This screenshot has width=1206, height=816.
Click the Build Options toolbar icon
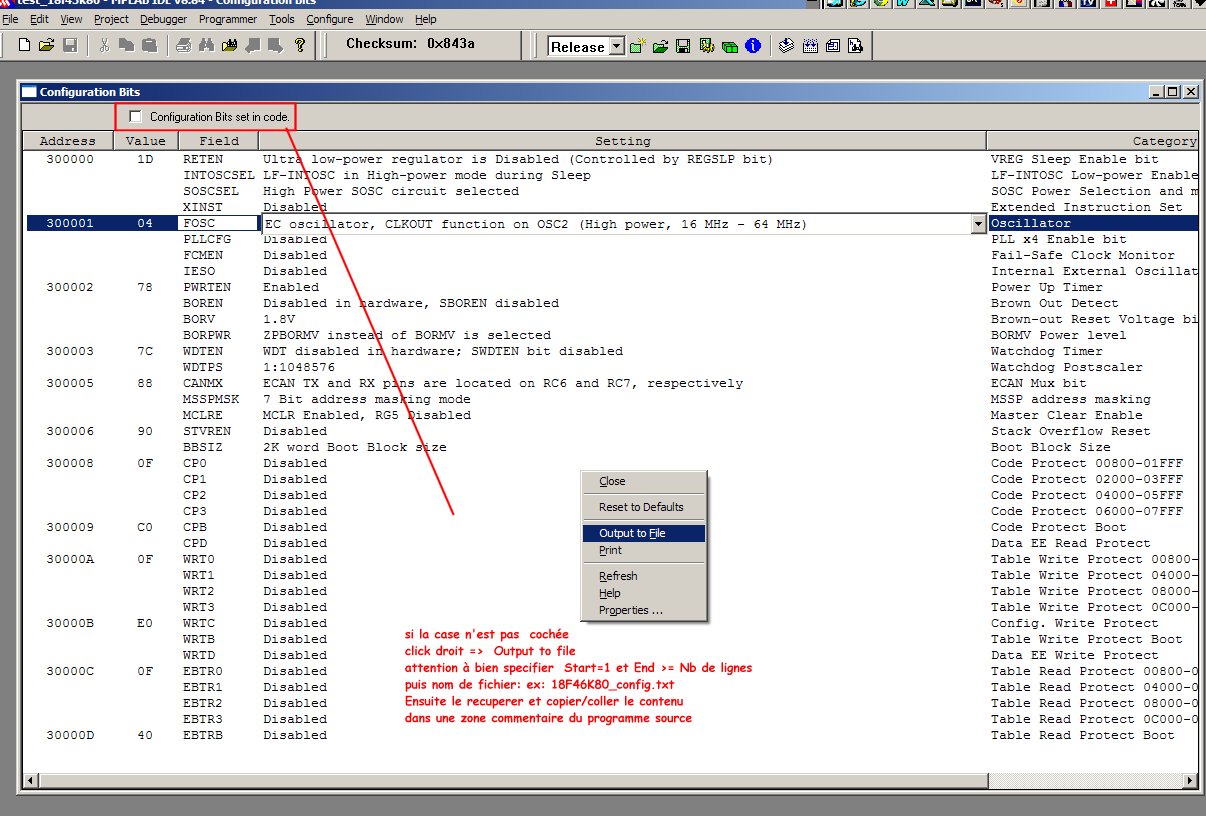(707, 46)
